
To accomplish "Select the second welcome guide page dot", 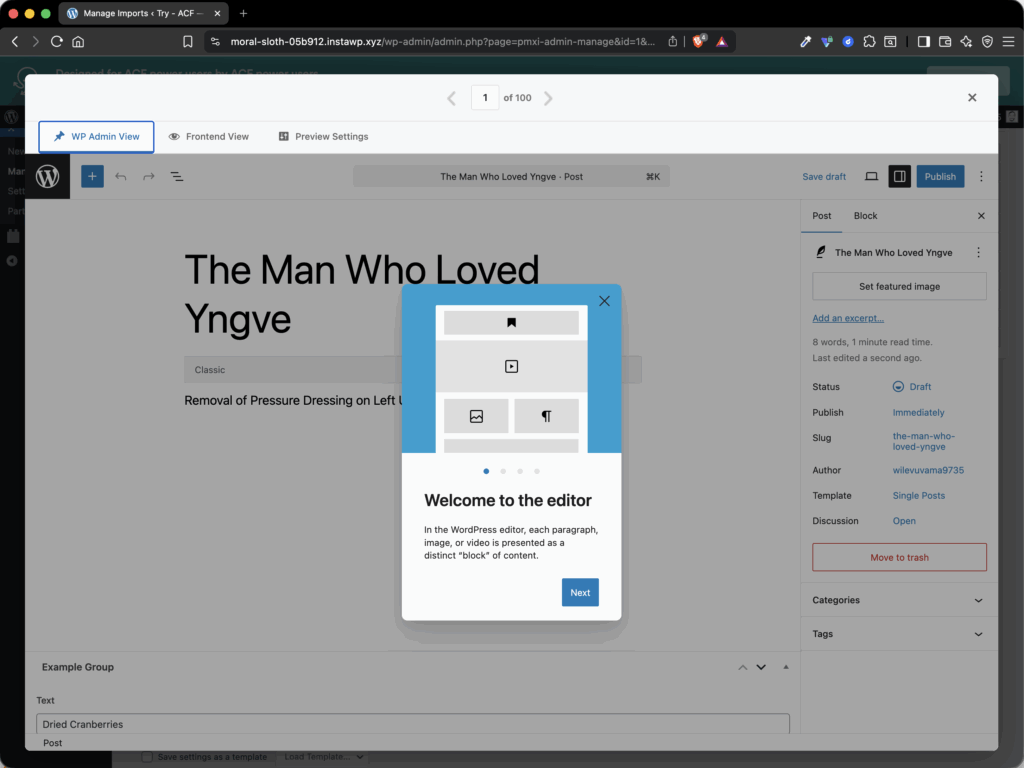I will pos(503,472).
